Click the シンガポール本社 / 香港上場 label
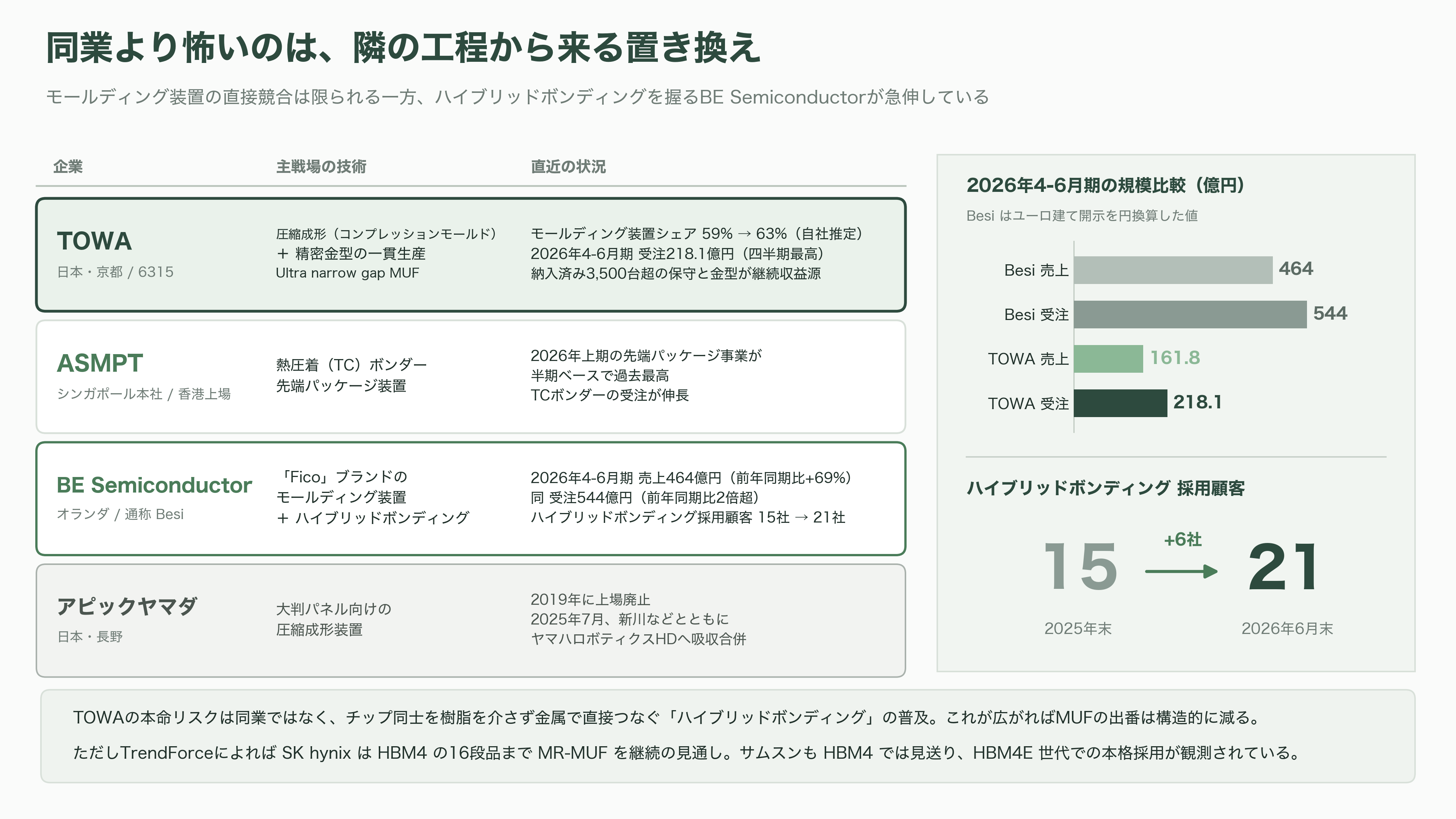The height and width of the screenshot is (819, 1456). tap(144, 394)
